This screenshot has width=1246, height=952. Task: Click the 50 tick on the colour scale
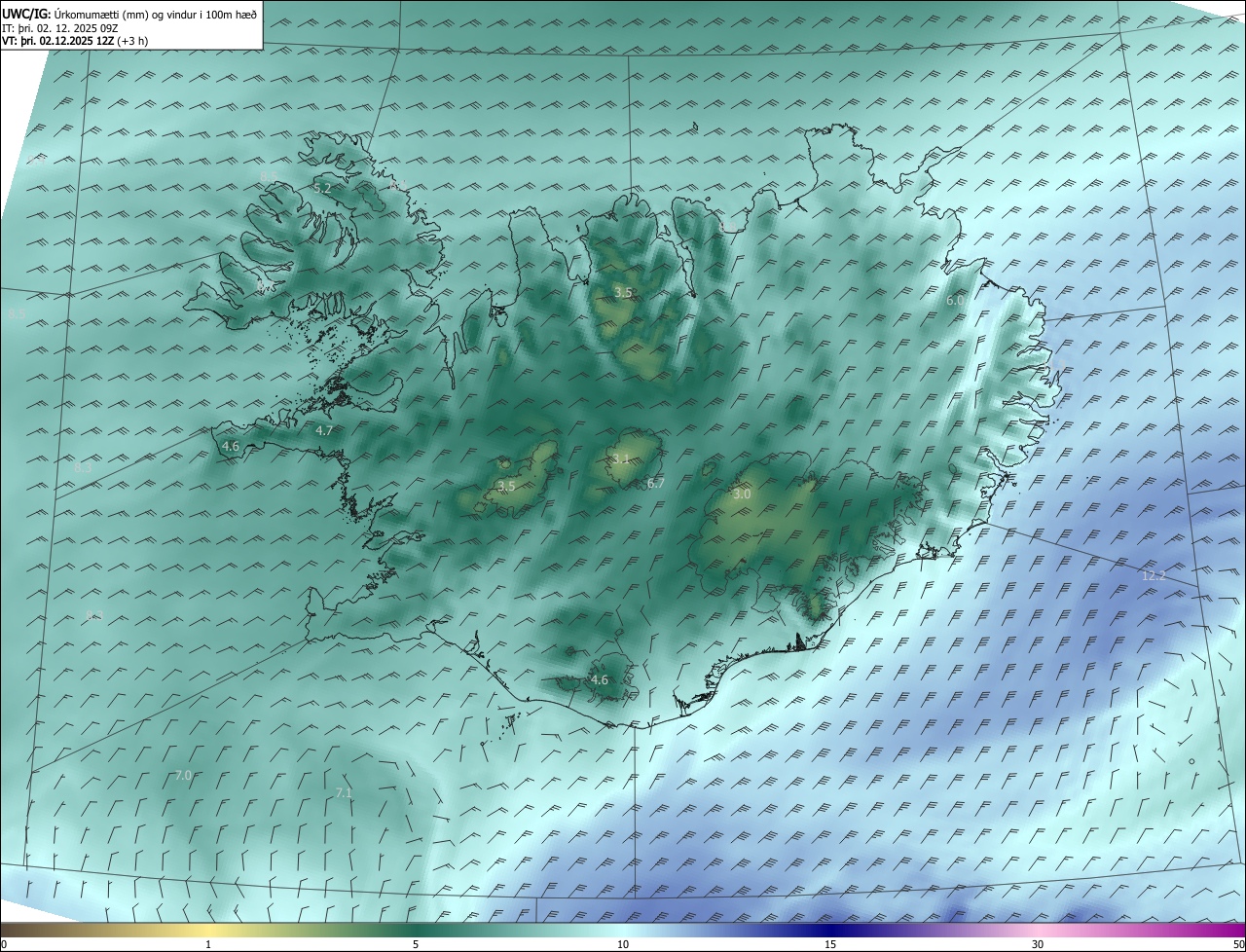pos(1238,944)
